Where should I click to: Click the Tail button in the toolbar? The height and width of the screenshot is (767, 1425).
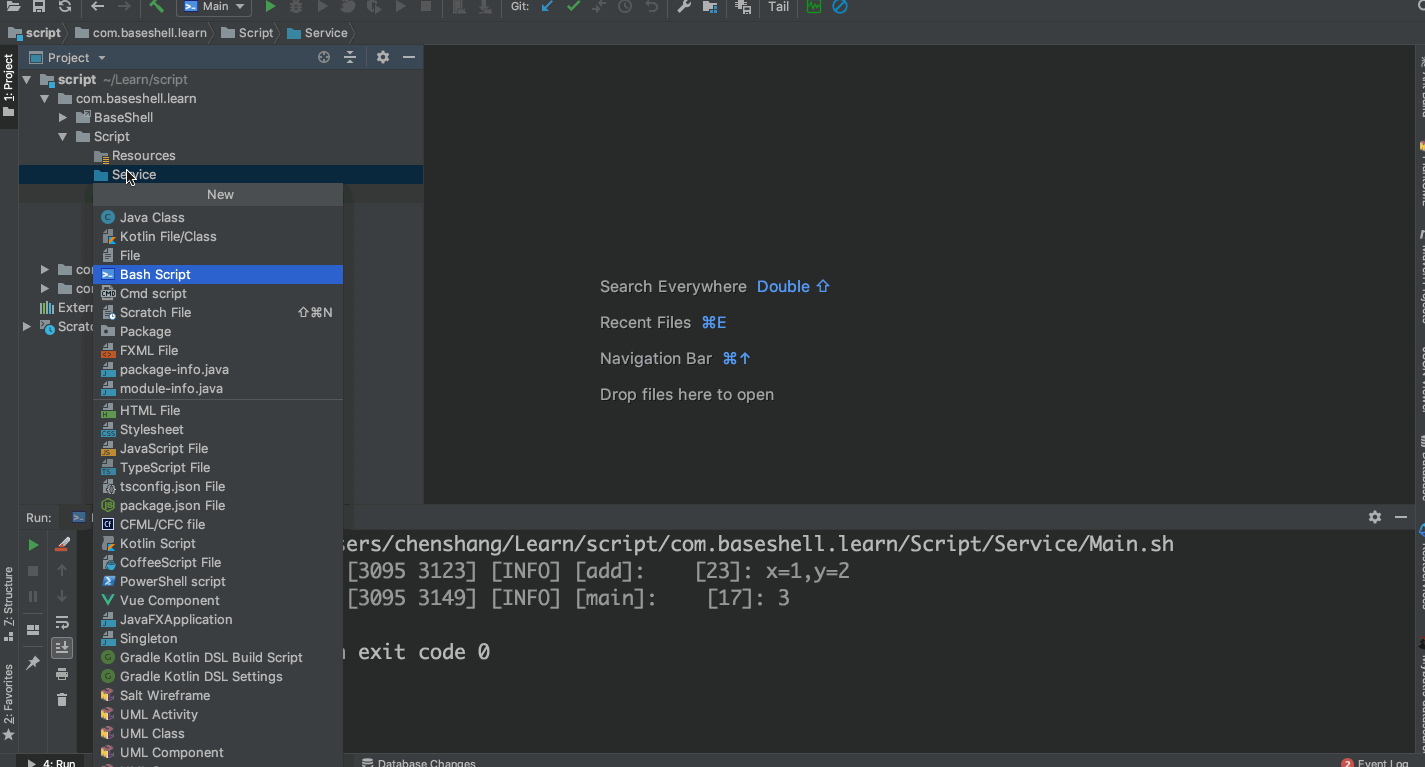pos(778,7)
